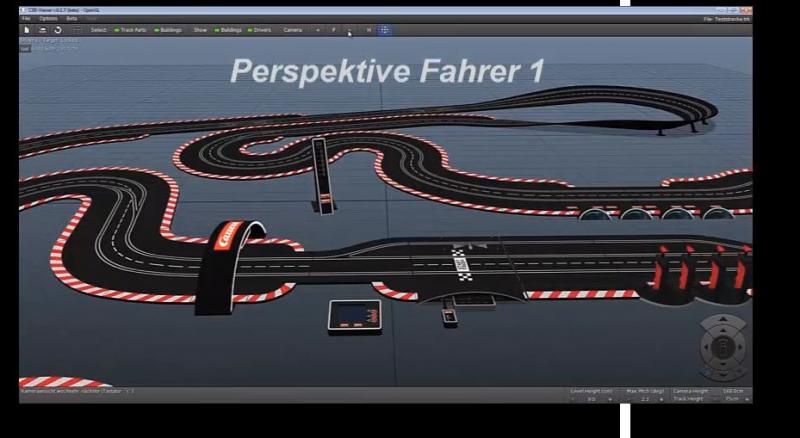Screen dimensions: 800x438
Task: Increase the Track Height value
Action: (746, 398)
